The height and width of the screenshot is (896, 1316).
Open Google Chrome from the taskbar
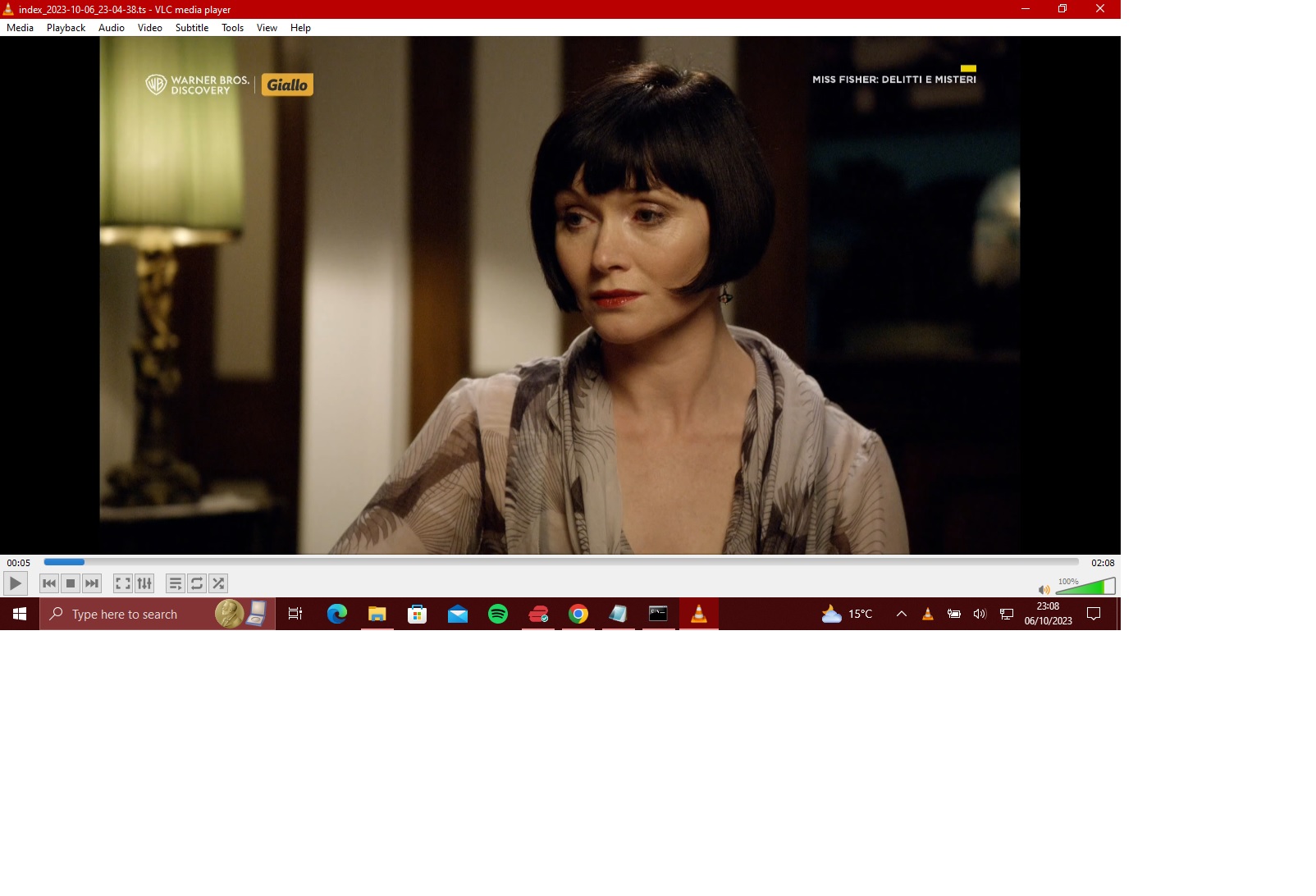pyautogui.click(x=578, y=614)
